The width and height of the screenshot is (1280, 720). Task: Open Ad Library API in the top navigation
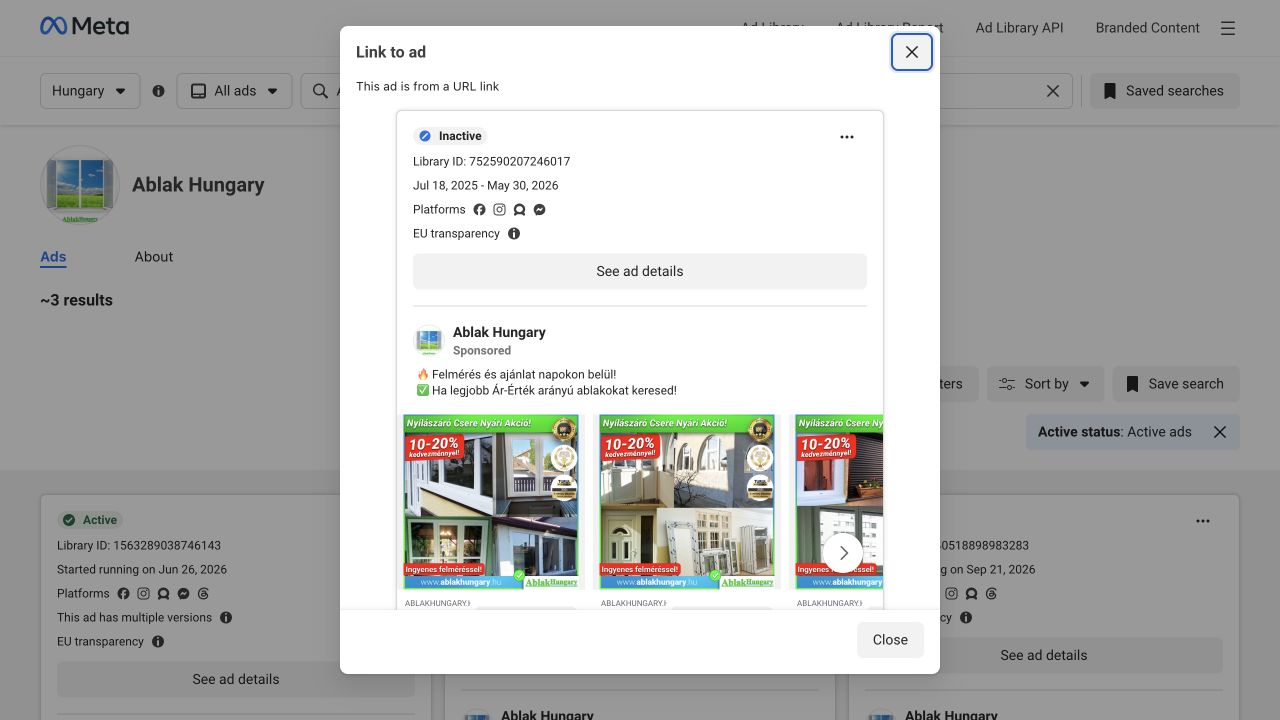1019,28
